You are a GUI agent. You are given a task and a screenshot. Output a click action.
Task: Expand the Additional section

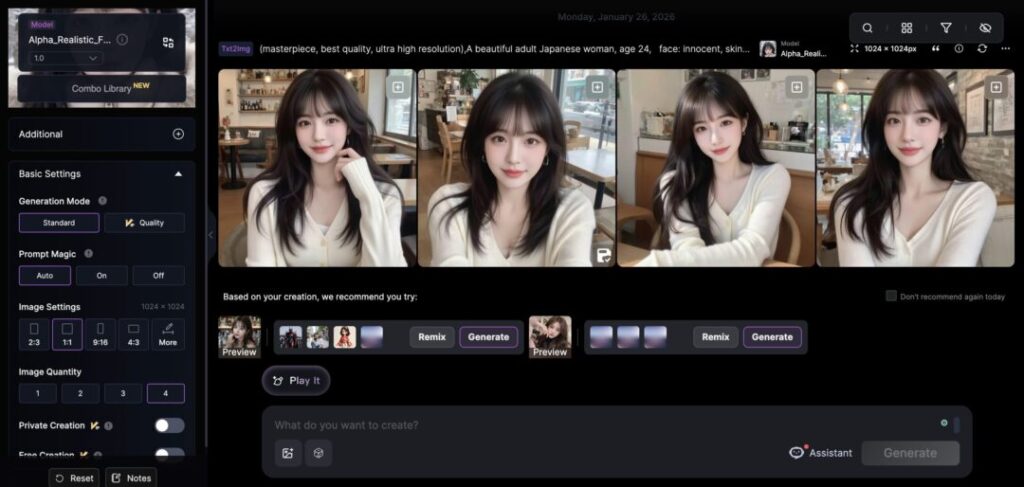(x=178, y=134)
